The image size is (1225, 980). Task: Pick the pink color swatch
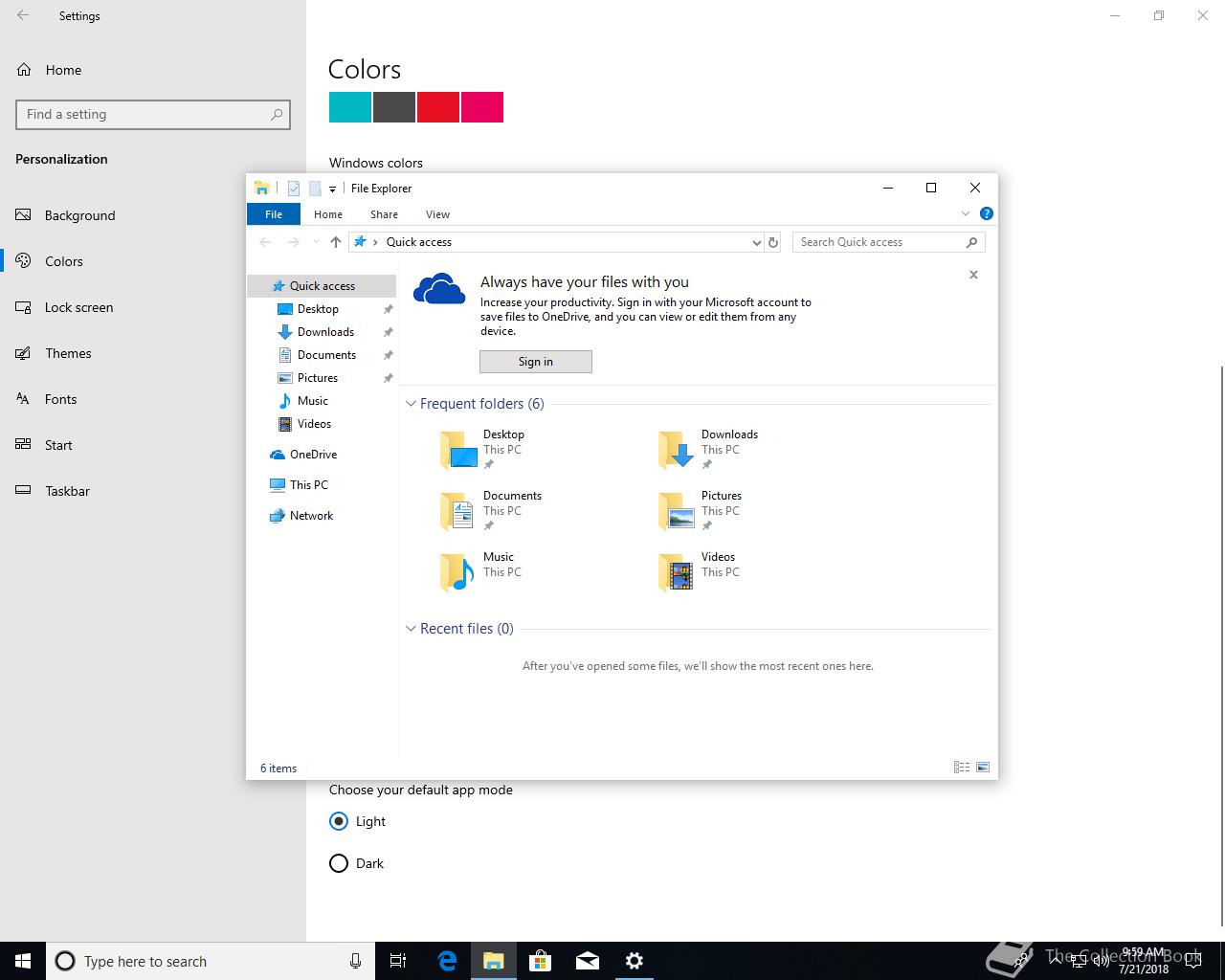482,107
